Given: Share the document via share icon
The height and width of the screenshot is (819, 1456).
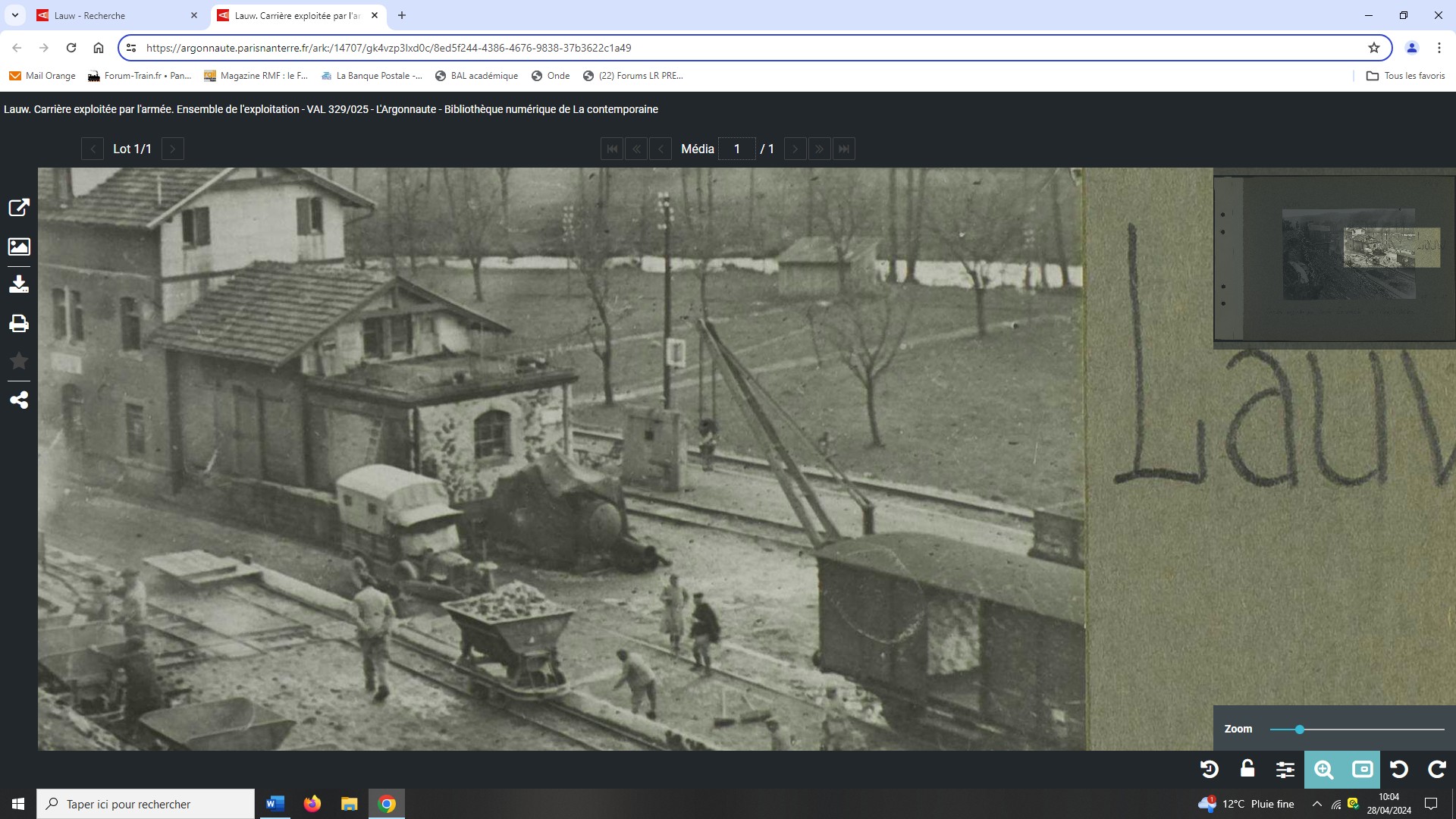Looking at the screenshot, I should click(x=19, y=400).
